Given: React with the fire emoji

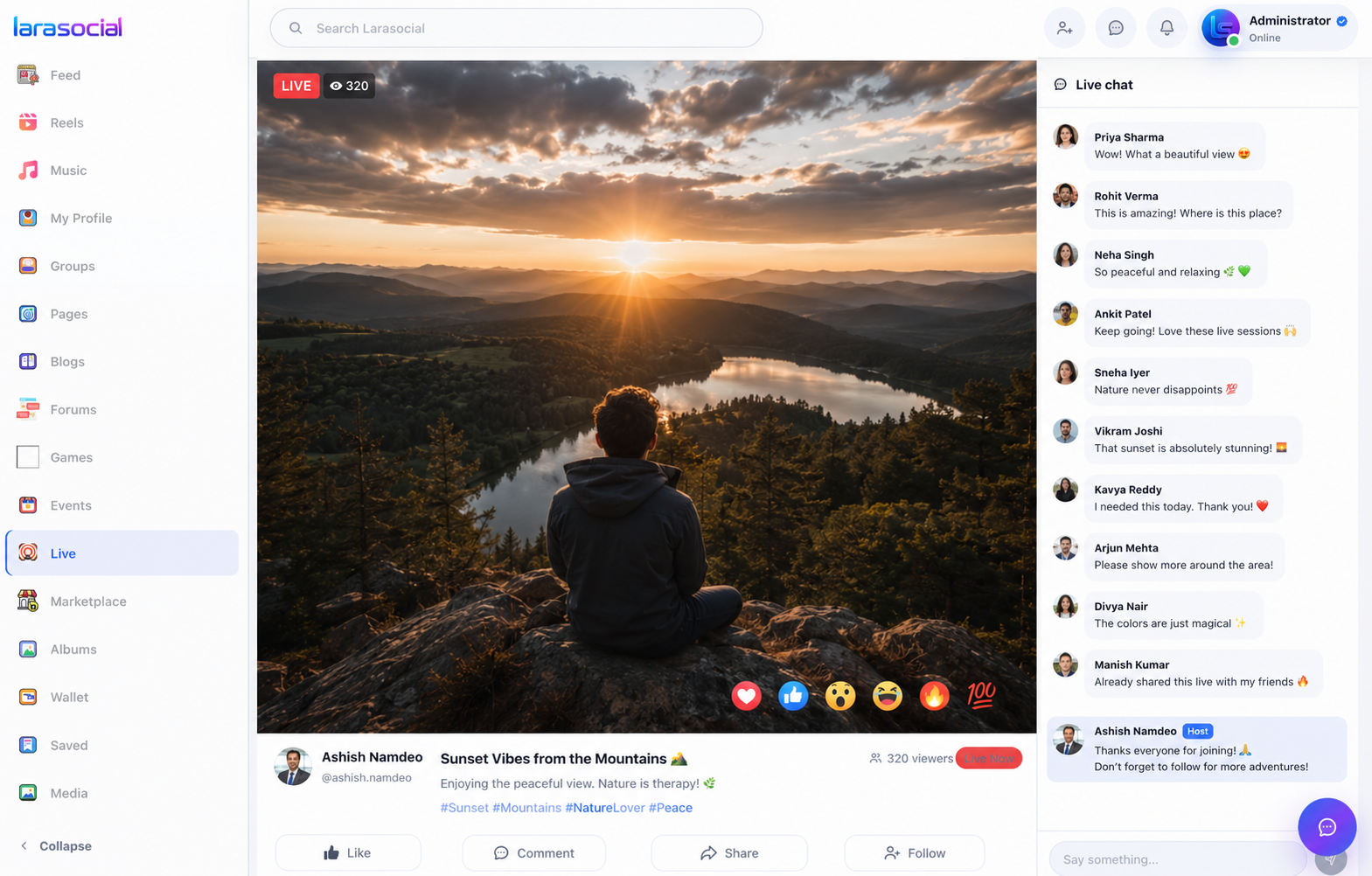Looking at the screenshot, I should click(934, 696).
